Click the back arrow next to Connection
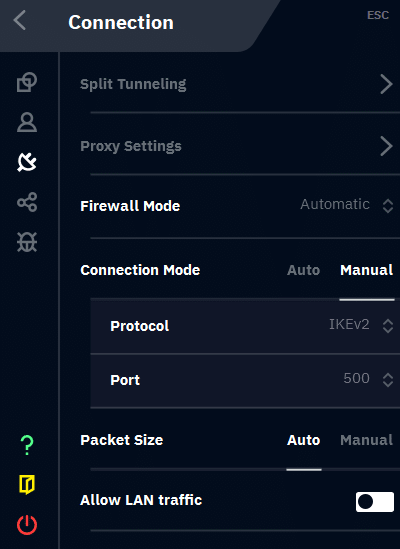The image size is (400, 549). 20,20
